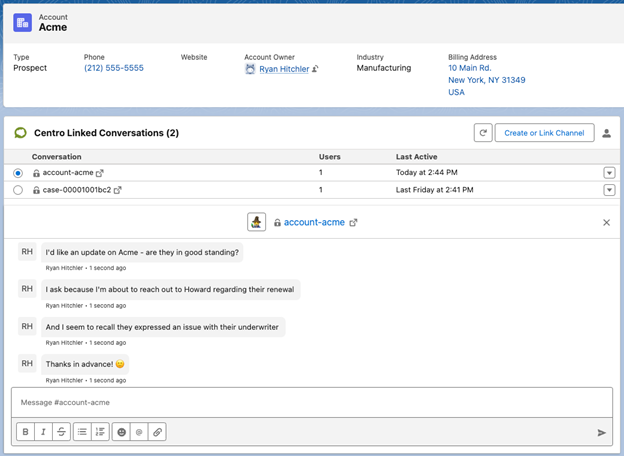Insert an @ mention
The height and width of the screenshot is (456, 624).
(x=139, y=432)
